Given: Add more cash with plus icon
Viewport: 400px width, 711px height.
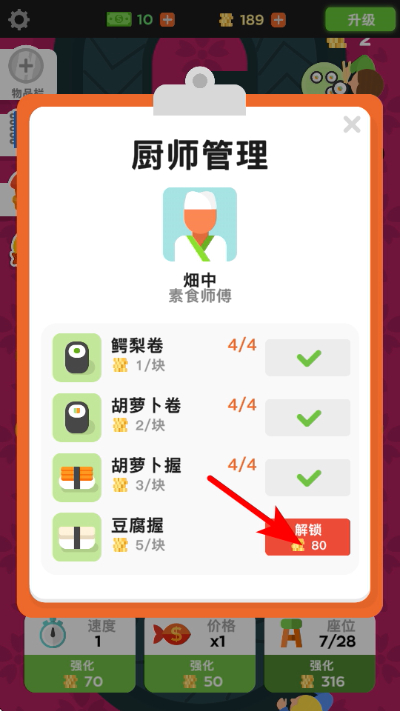Looking at the screenshot, I should click(x=167, y=19).
